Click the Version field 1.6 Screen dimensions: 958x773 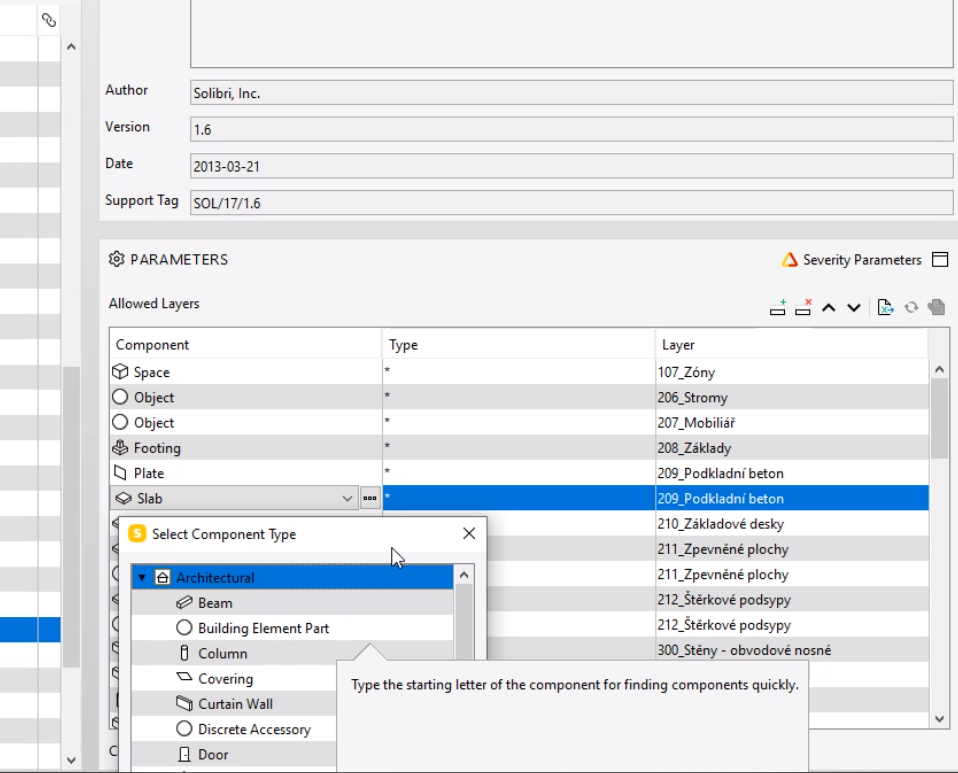(571, 130)
